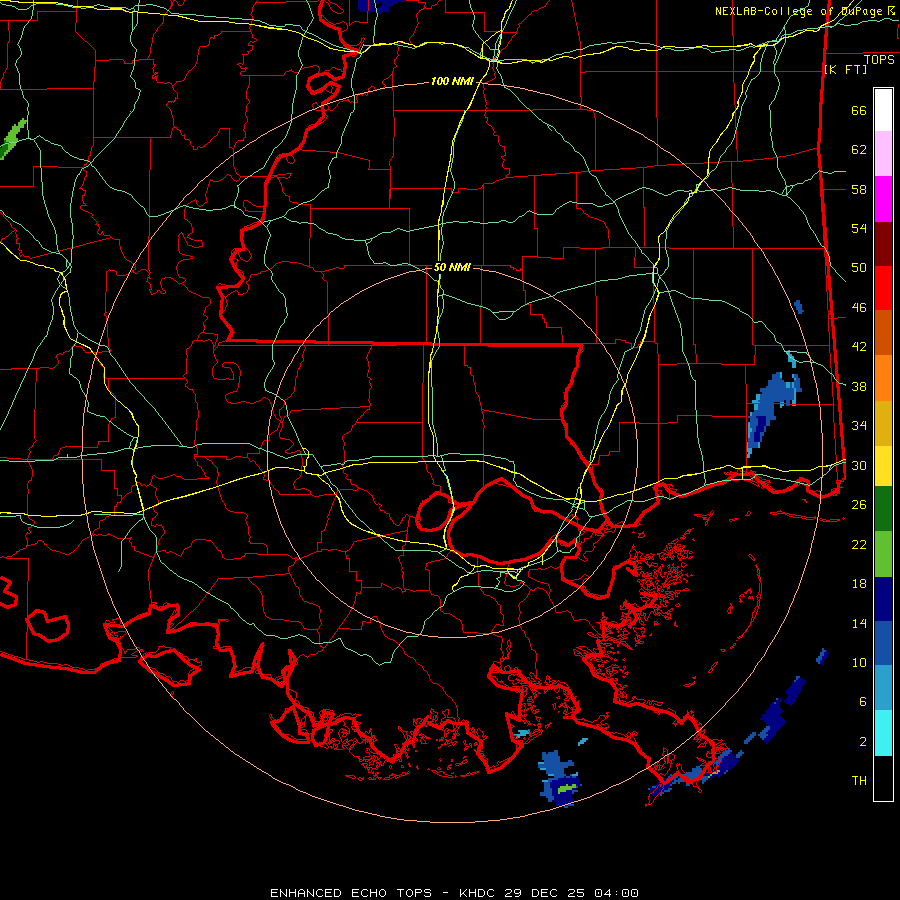The image size is (900, 900).
Task: Select the legend value "18"
Action: coord(859,584)
